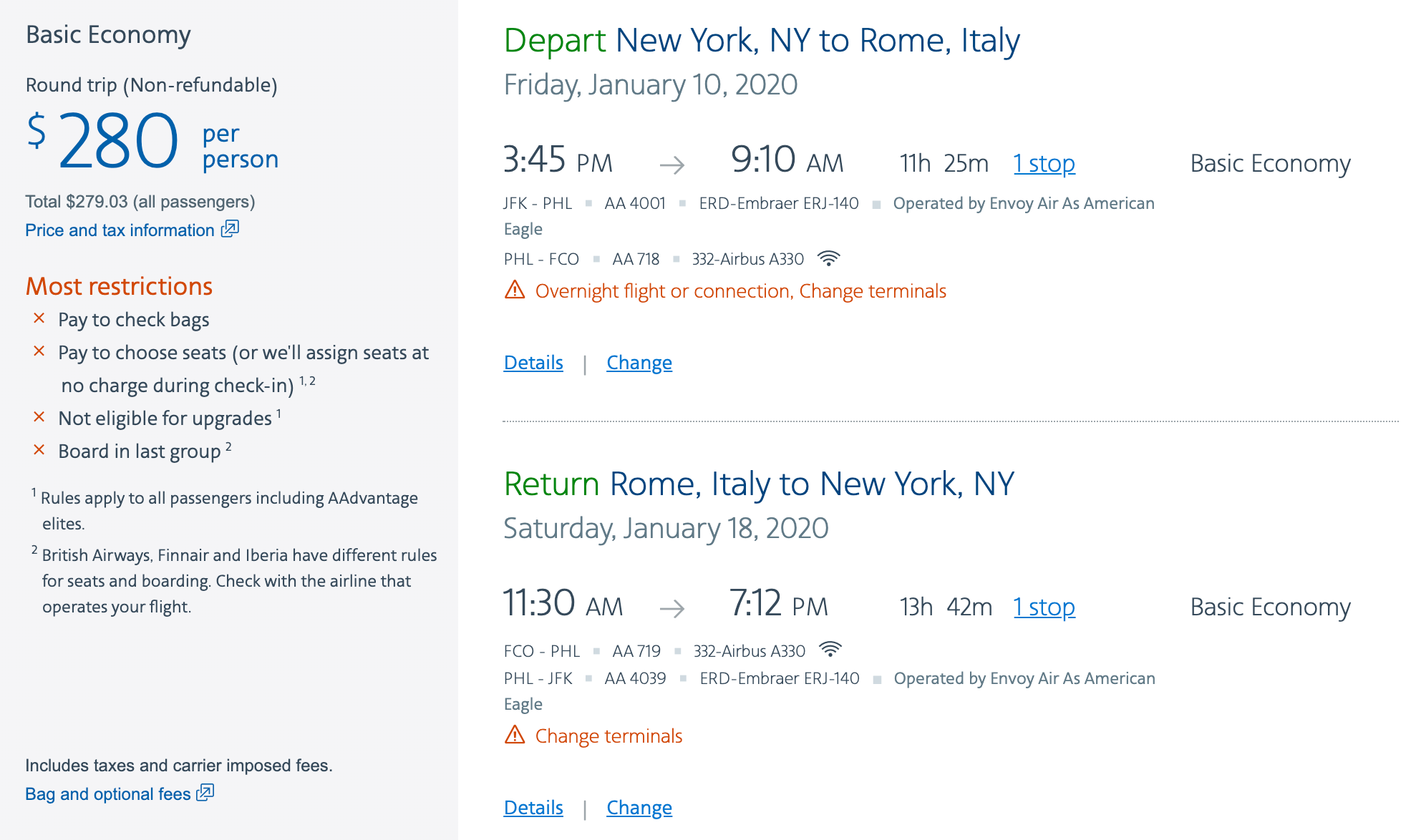
Task: Click the arrow between 11:30 AM and 7:12 PM
Action: 671,609
